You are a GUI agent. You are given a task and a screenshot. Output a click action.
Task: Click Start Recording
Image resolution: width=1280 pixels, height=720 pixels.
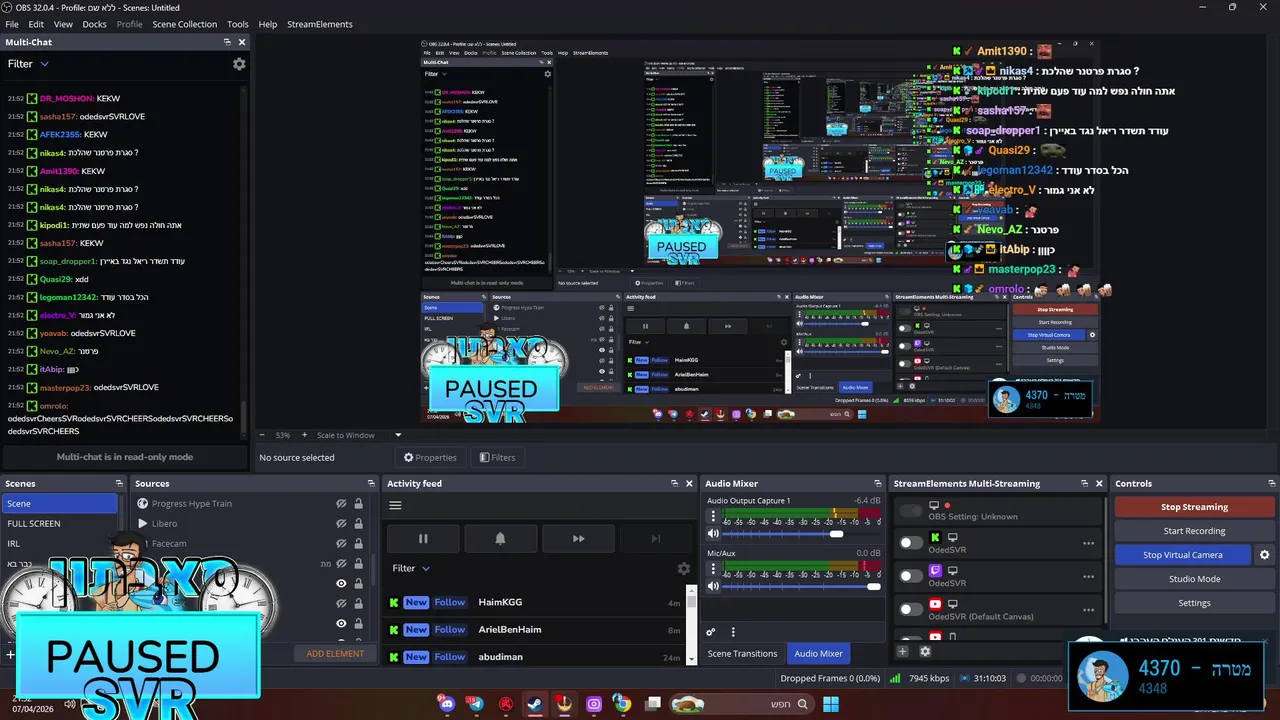1194,531
